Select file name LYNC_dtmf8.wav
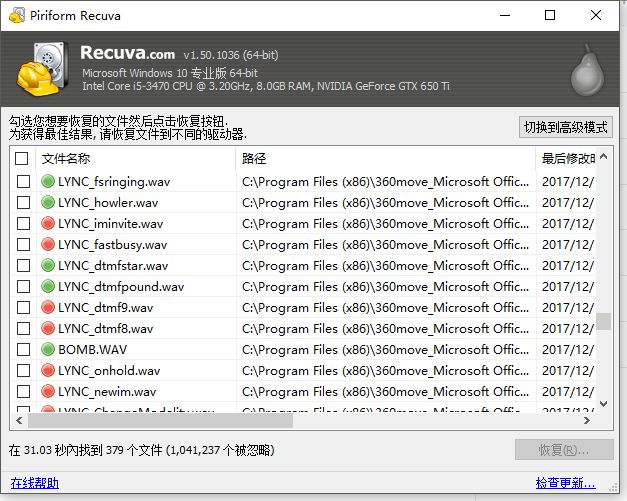The height and width of the screenshot is (501, 627). (x=106, y=329)
